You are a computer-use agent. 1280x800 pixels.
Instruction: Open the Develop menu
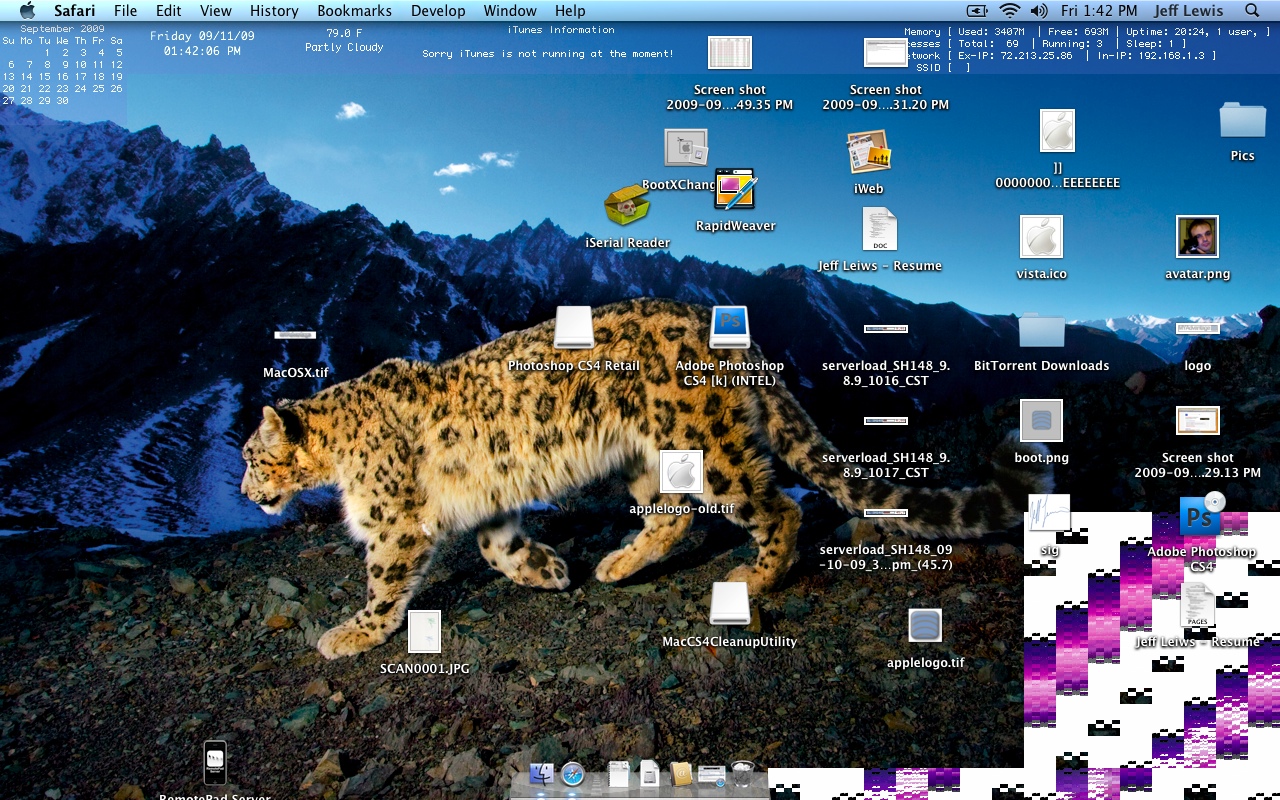tap(438, 11)
